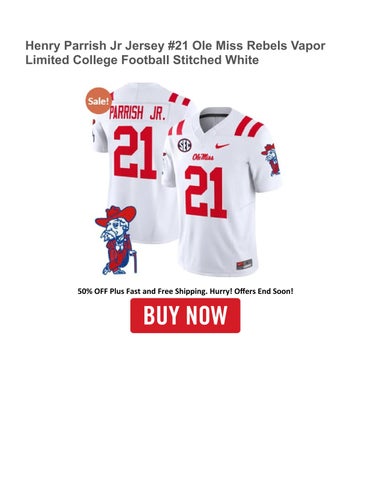The height and width of the screenshot is (480, 371).
Task: Click the red BUY NOW button
Action: [x=185, y=315]
